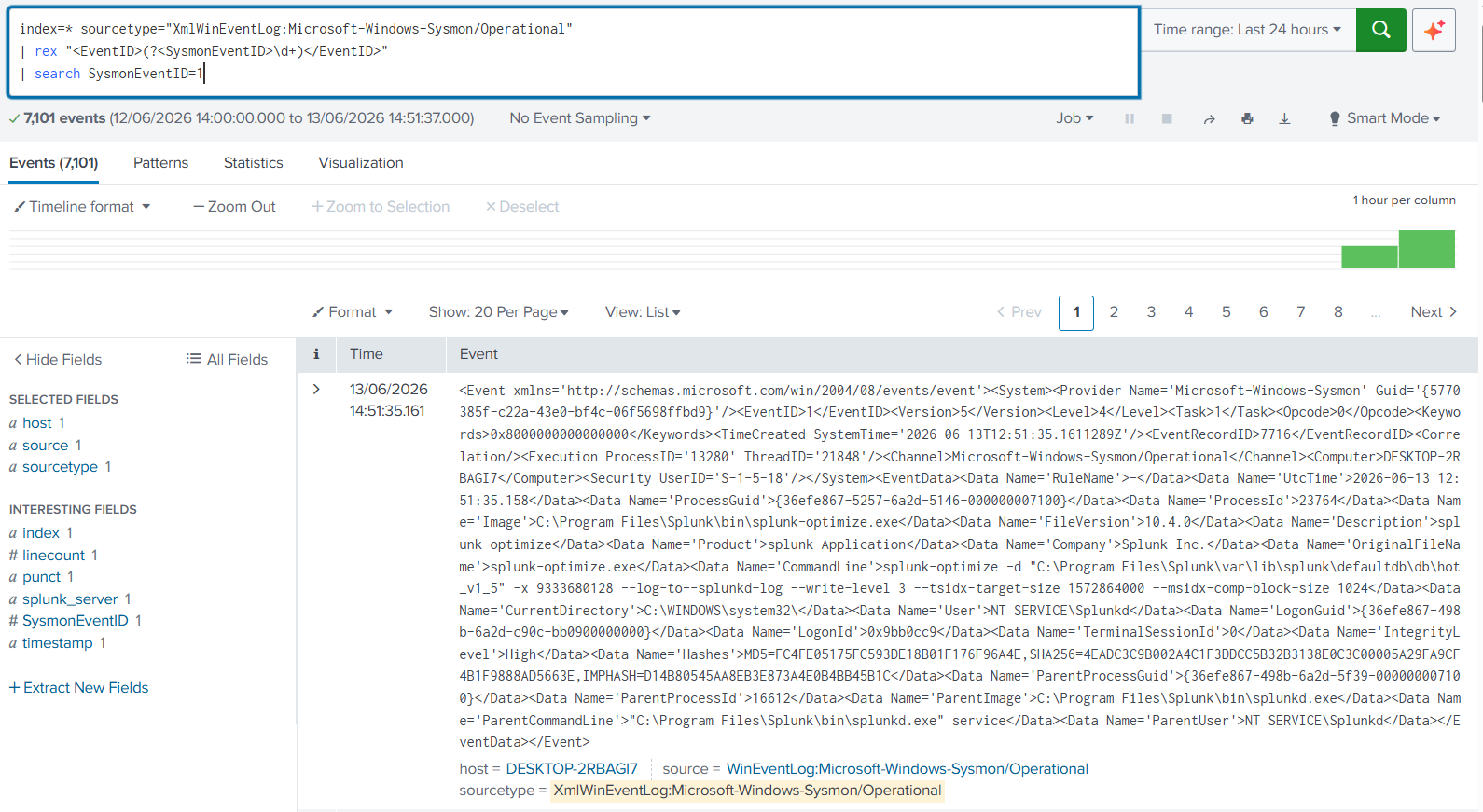This screenshot has width=1483, height=812.
Task: Open the punct interesting field
Action: click(x=41, y=577)
